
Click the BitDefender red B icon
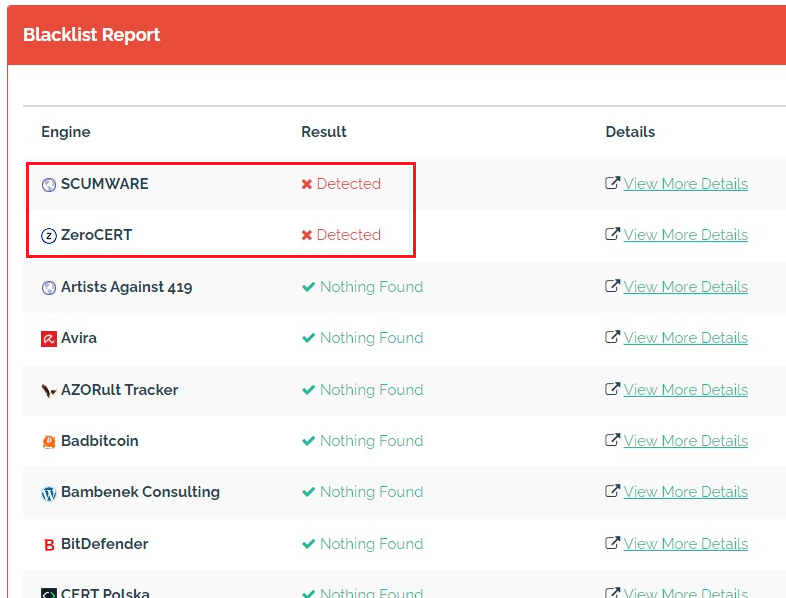49,545
